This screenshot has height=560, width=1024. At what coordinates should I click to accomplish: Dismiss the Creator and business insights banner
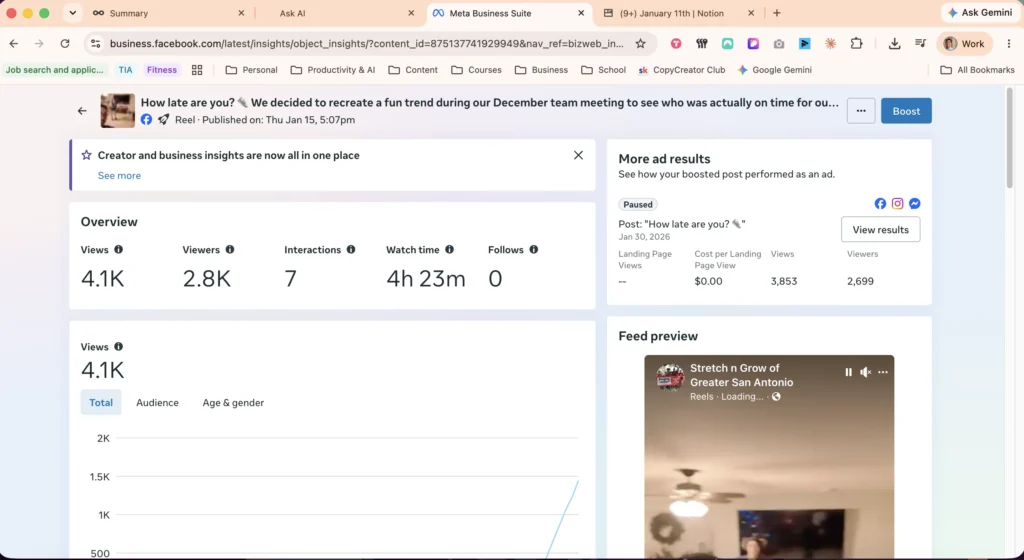tap(578, 155)
